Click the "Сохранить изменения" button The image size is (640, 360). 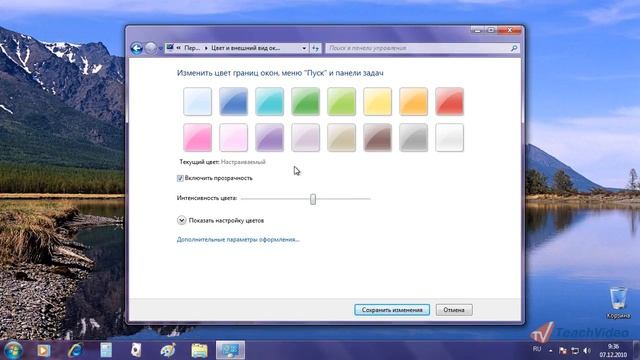click(392, 310)
